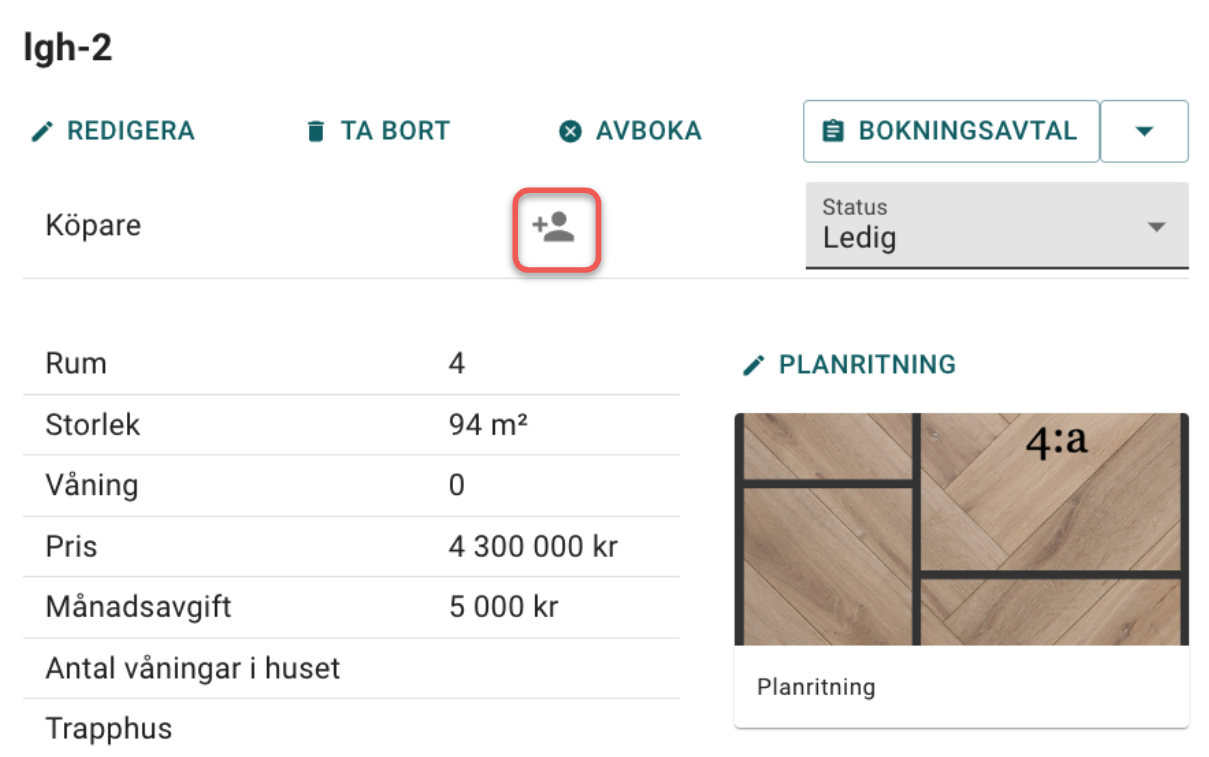The image size is (1209, 757).
Task: Open the 4:a floor plan thumbnail
Action: [x=960, y=528]
